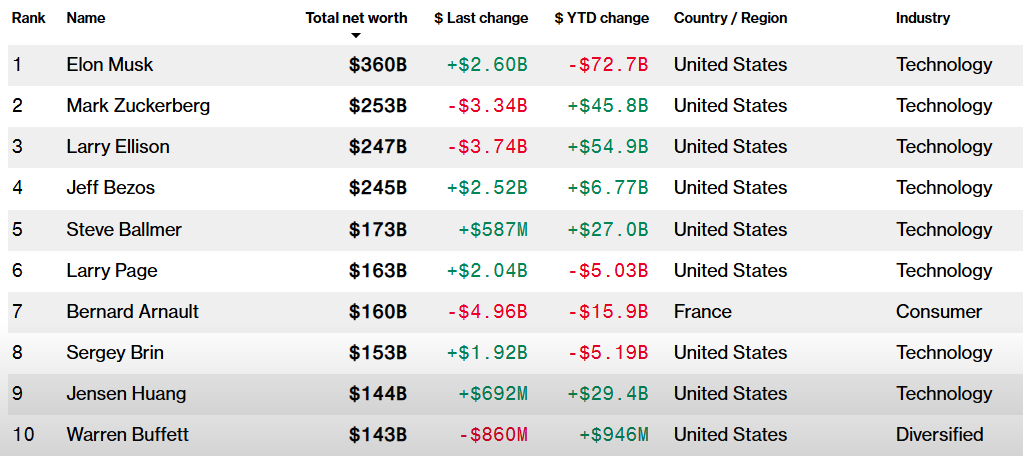This screenshot has width=1023, height=456.
Task: Sort by Total net worth column
Action: (356, 18)
